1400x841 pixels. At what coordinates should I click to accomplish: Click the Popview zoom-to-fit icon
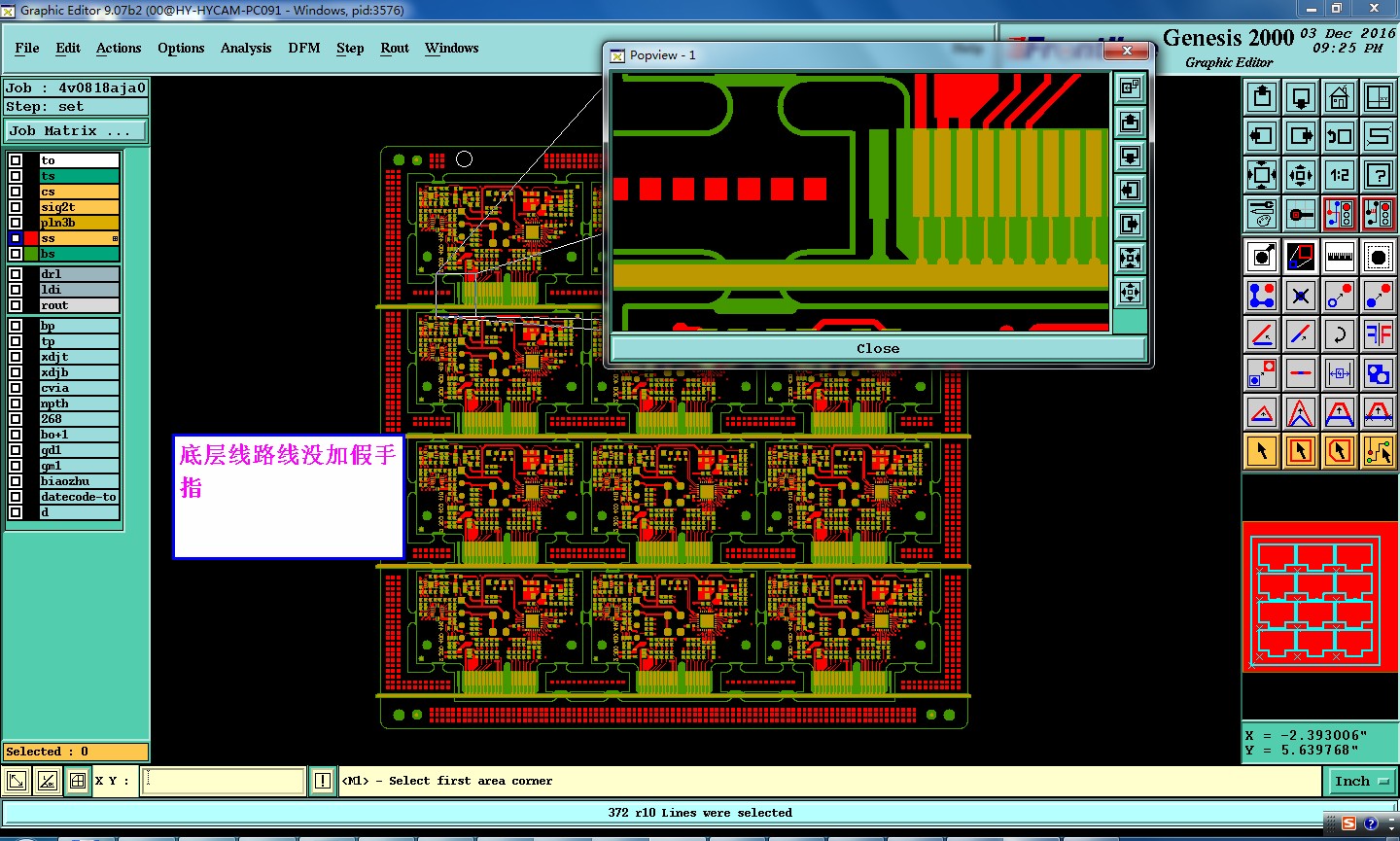[1130, 88]
